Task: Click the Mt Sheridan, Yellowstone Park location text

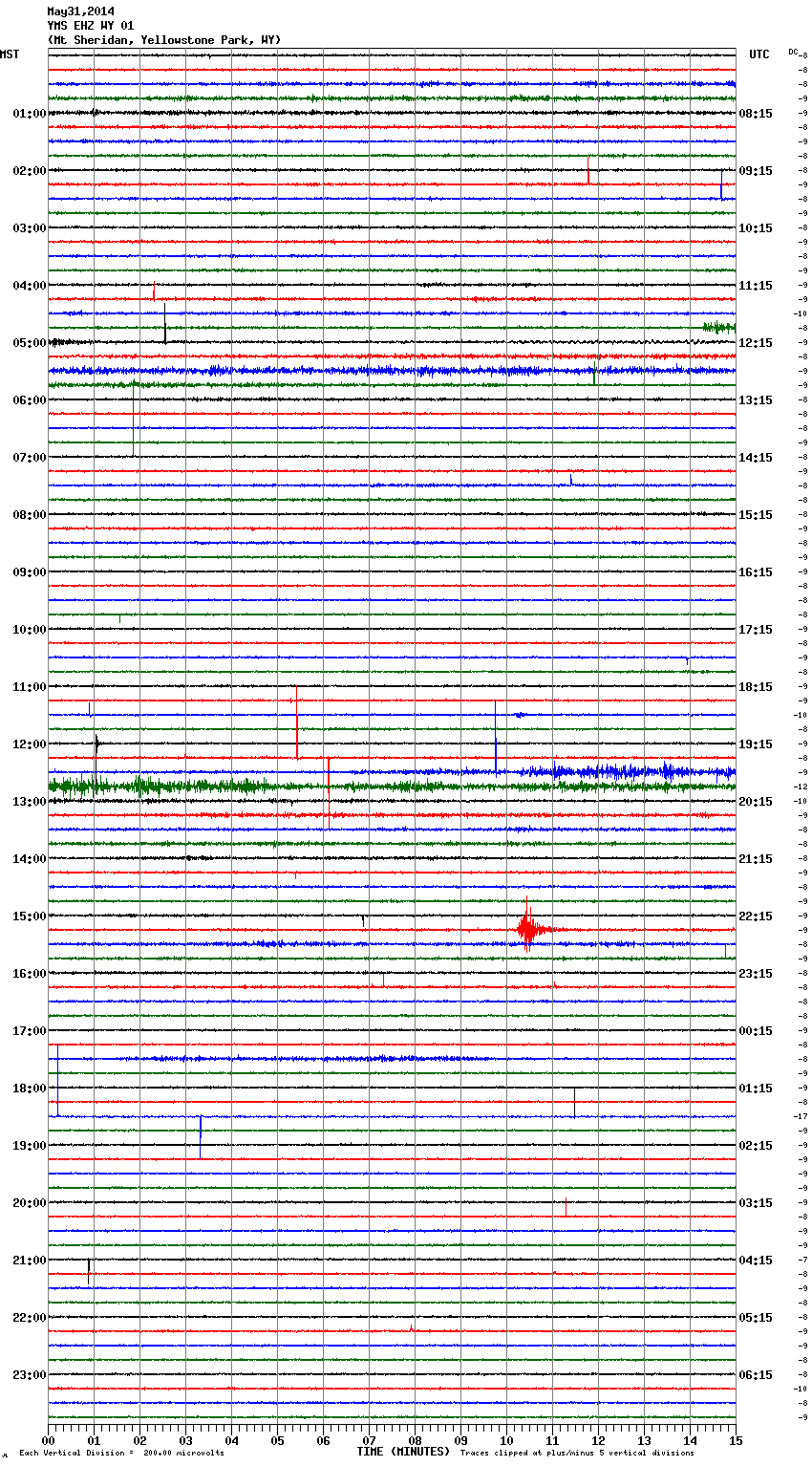Action: [163, 40]
